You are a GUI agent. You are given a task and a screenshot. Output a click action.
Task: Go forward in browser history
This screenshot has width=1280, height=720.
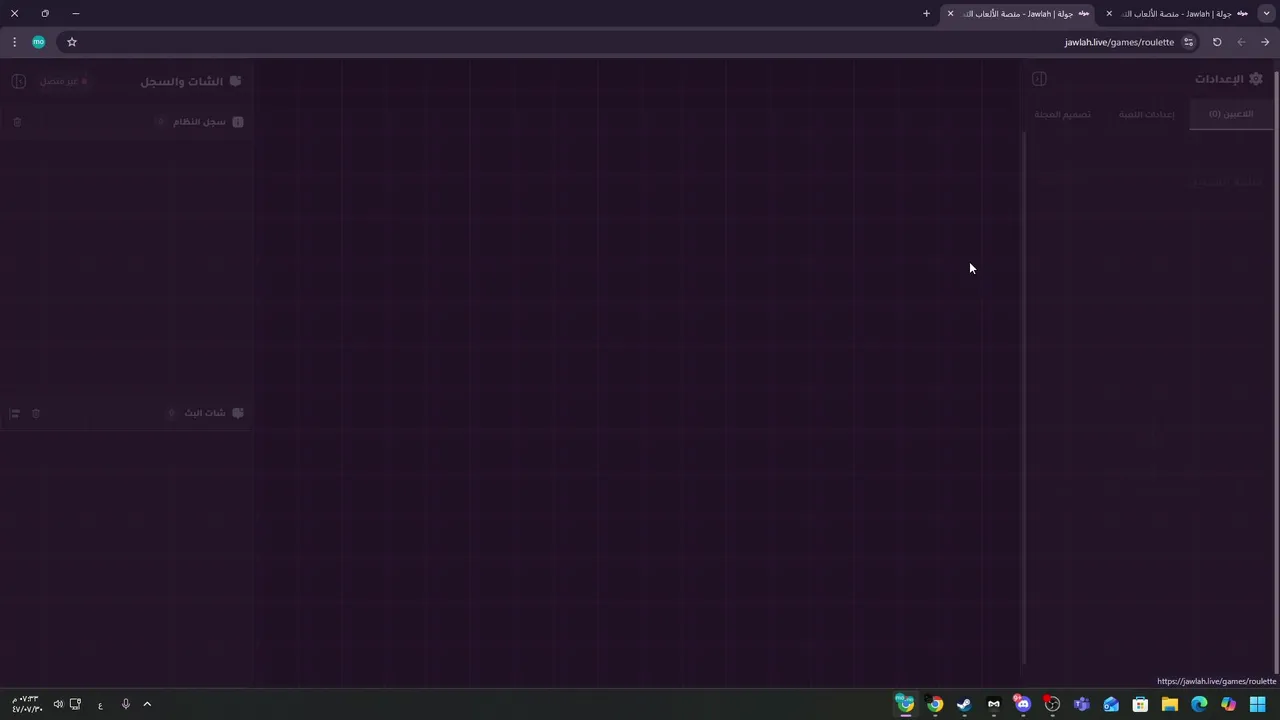[x=1241, y=42]
